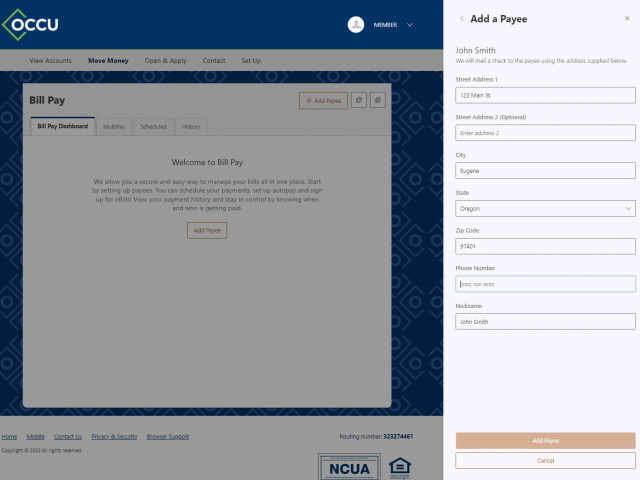
Task: Cancel adding the payee
Action: coord(545,461)
